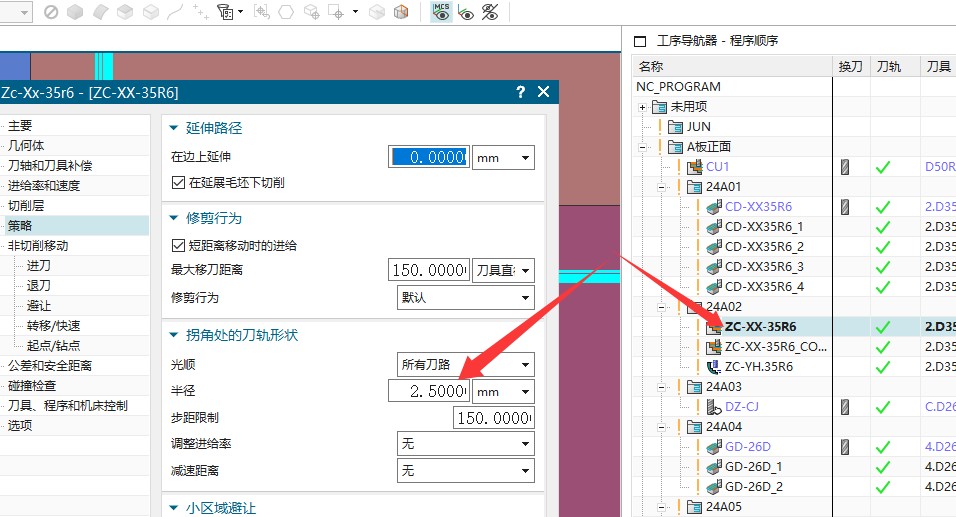Image resolution: width=956 pixels, height=517 pixels.
Task: Collapse the 24A01 folder node
Action: pos(662,187)
